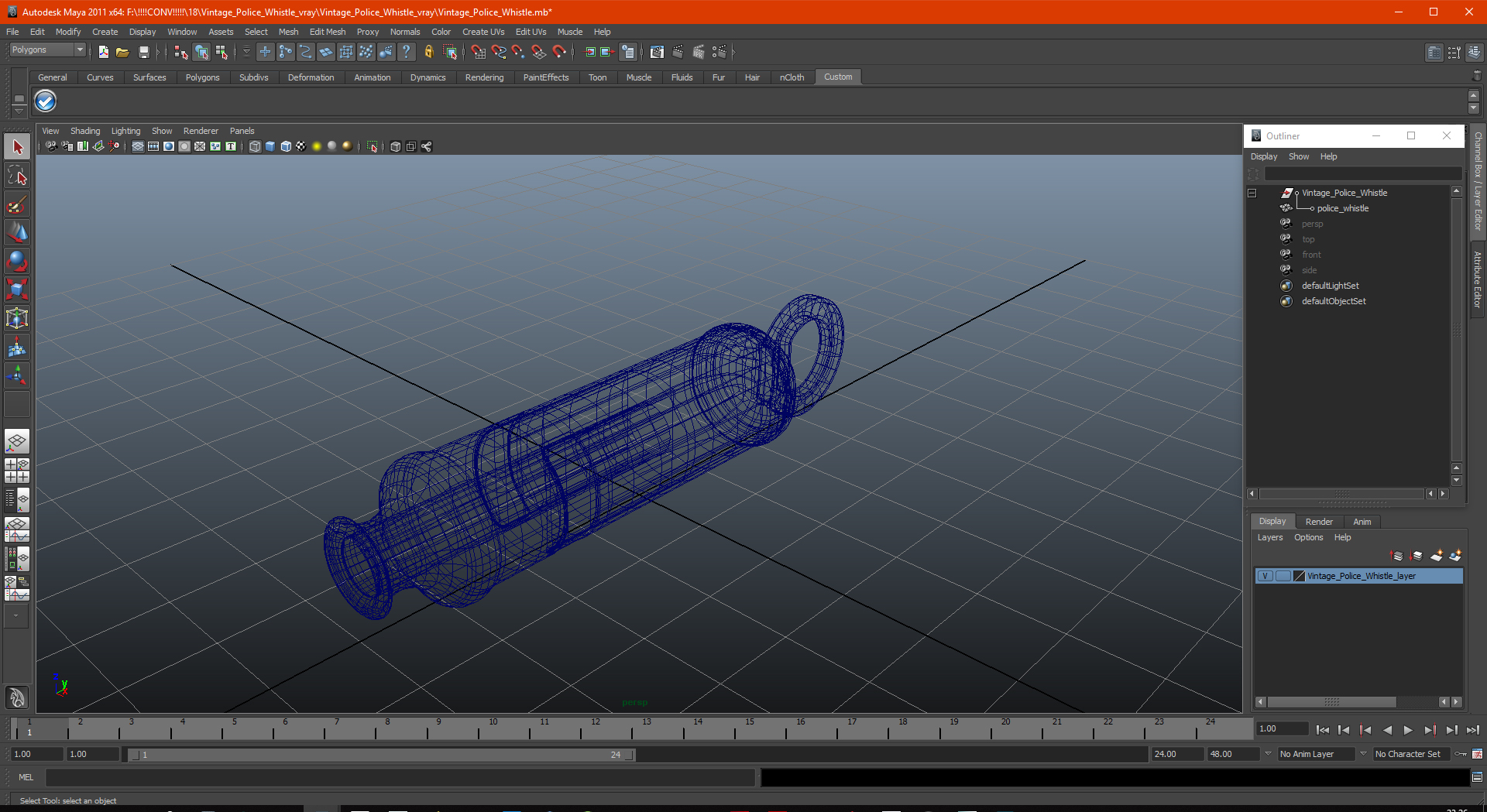Click the IPR render icon
The height and width of the screenshot is (812, 1487).
coord(699,52)
